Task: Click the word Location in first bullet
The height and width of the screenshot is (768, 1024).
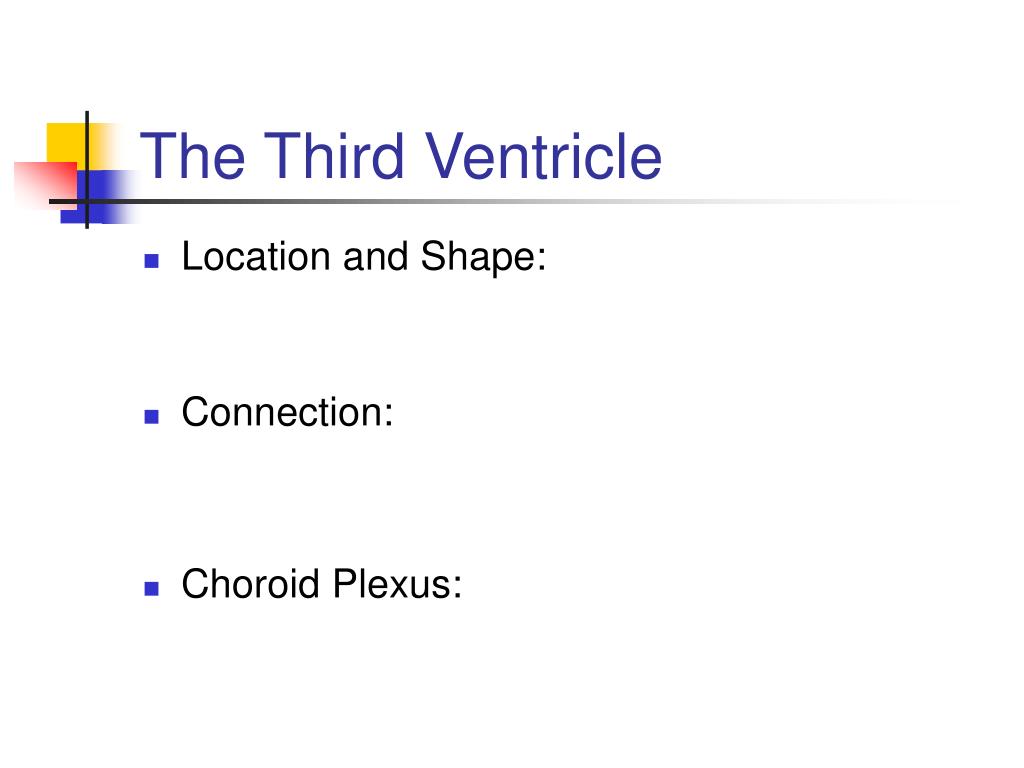Action: 256,256
